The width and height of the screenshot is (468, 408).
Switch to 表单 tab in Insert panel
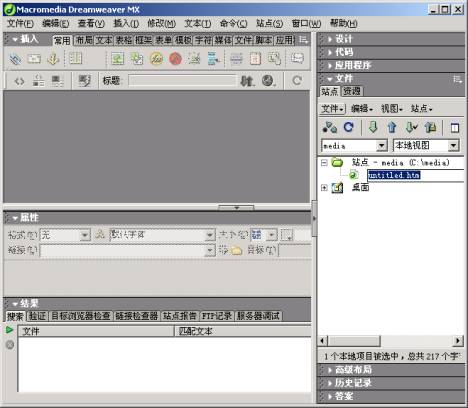[x=163, y=40]
